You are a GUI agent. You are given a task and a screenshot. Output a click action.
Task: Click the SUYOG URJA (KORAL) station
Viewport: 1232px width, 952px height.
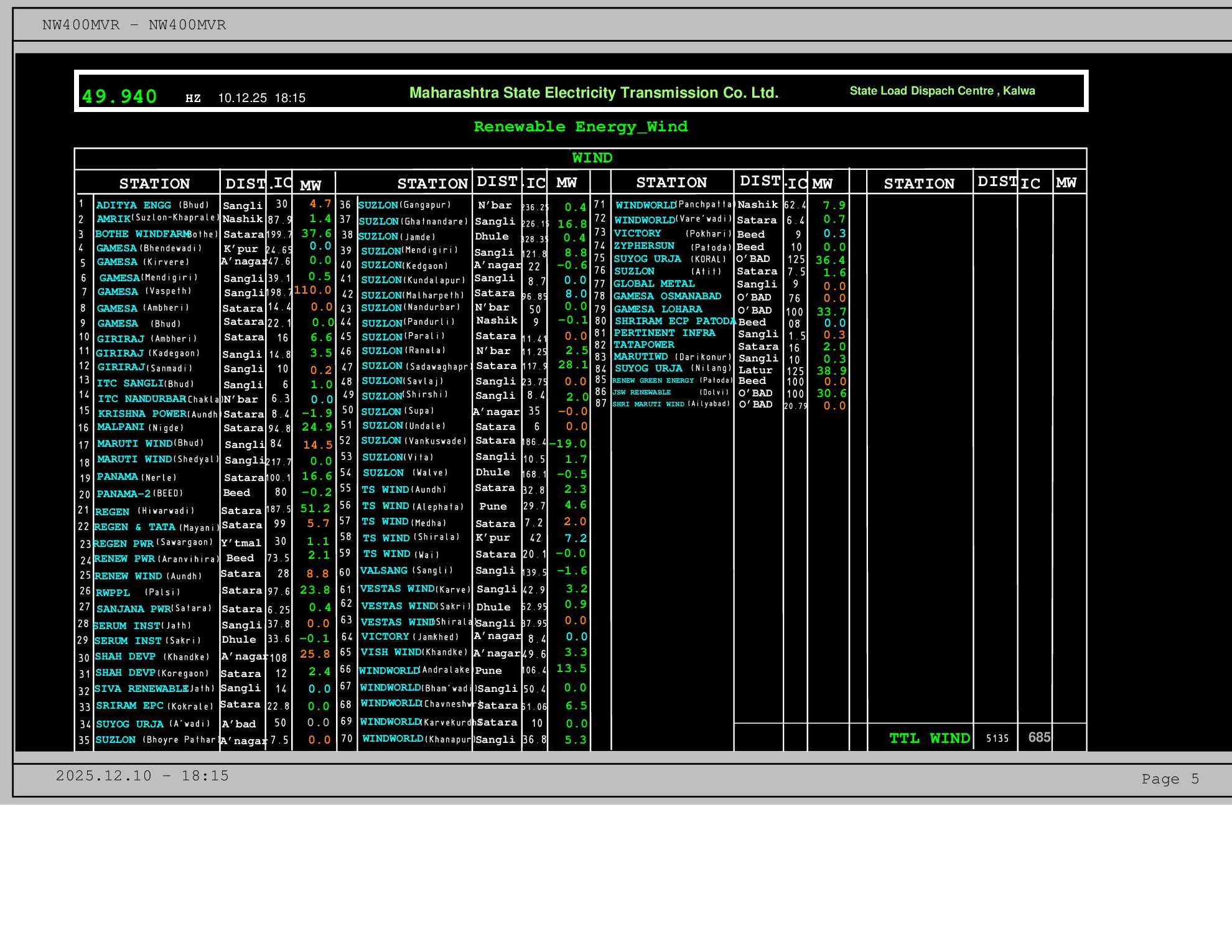[x=670, y=259]
